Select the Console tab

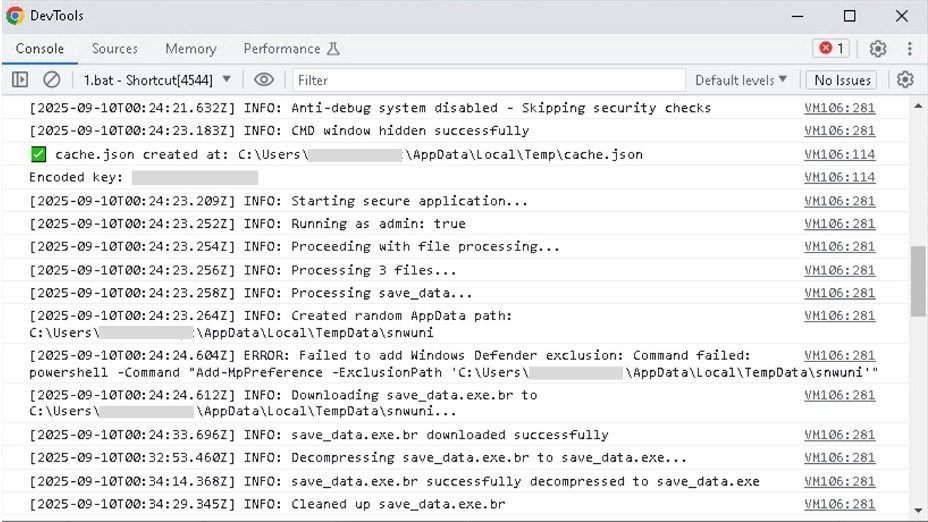point(40,49)
